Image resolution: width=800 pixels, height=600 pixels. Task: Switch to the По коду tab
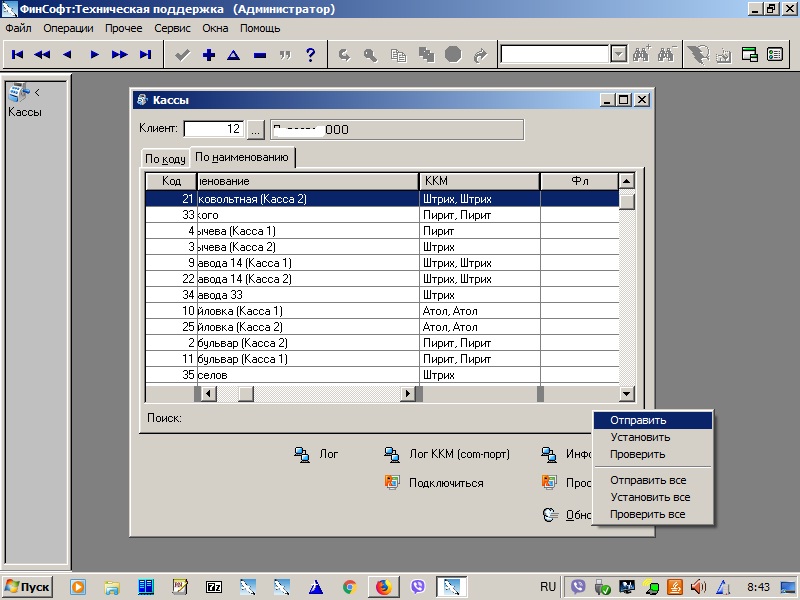pyautogui.click(x=165, y=159)
